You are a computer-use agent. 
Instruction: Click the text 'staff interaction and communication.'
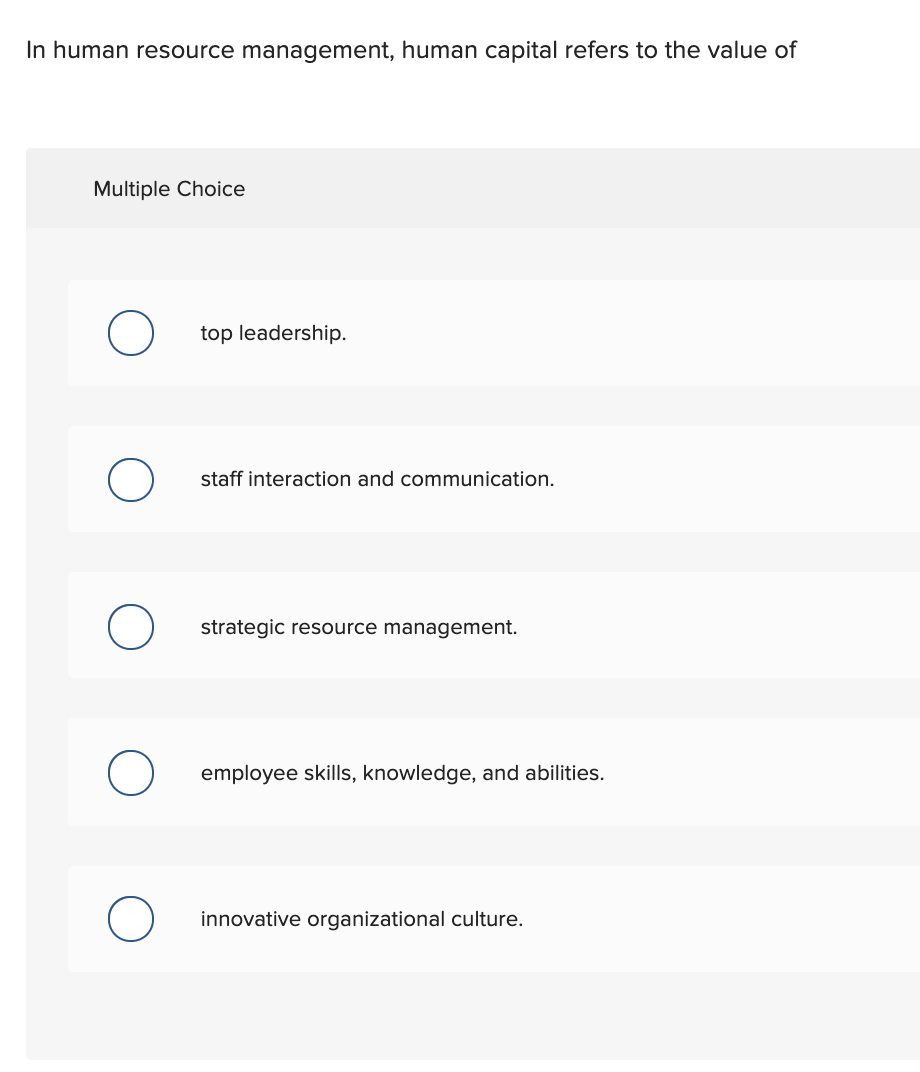(x=377, y=479)
